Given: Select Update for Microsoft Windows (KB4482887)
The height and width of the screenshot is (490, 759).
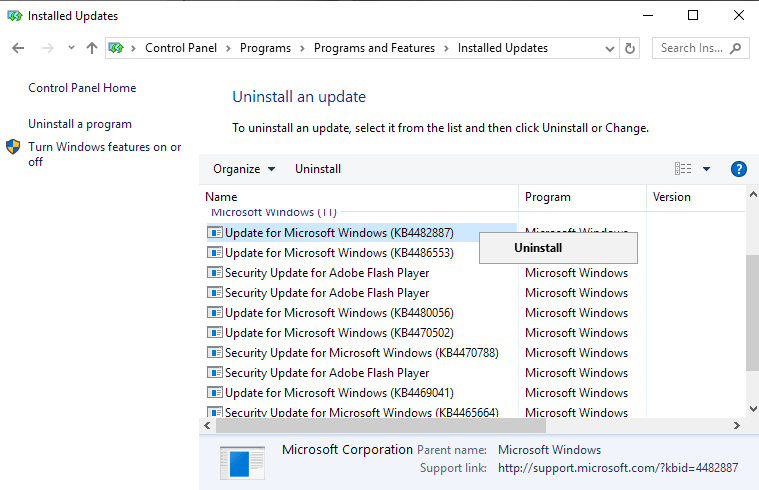Looking at the screenshot, I should 339,233.
